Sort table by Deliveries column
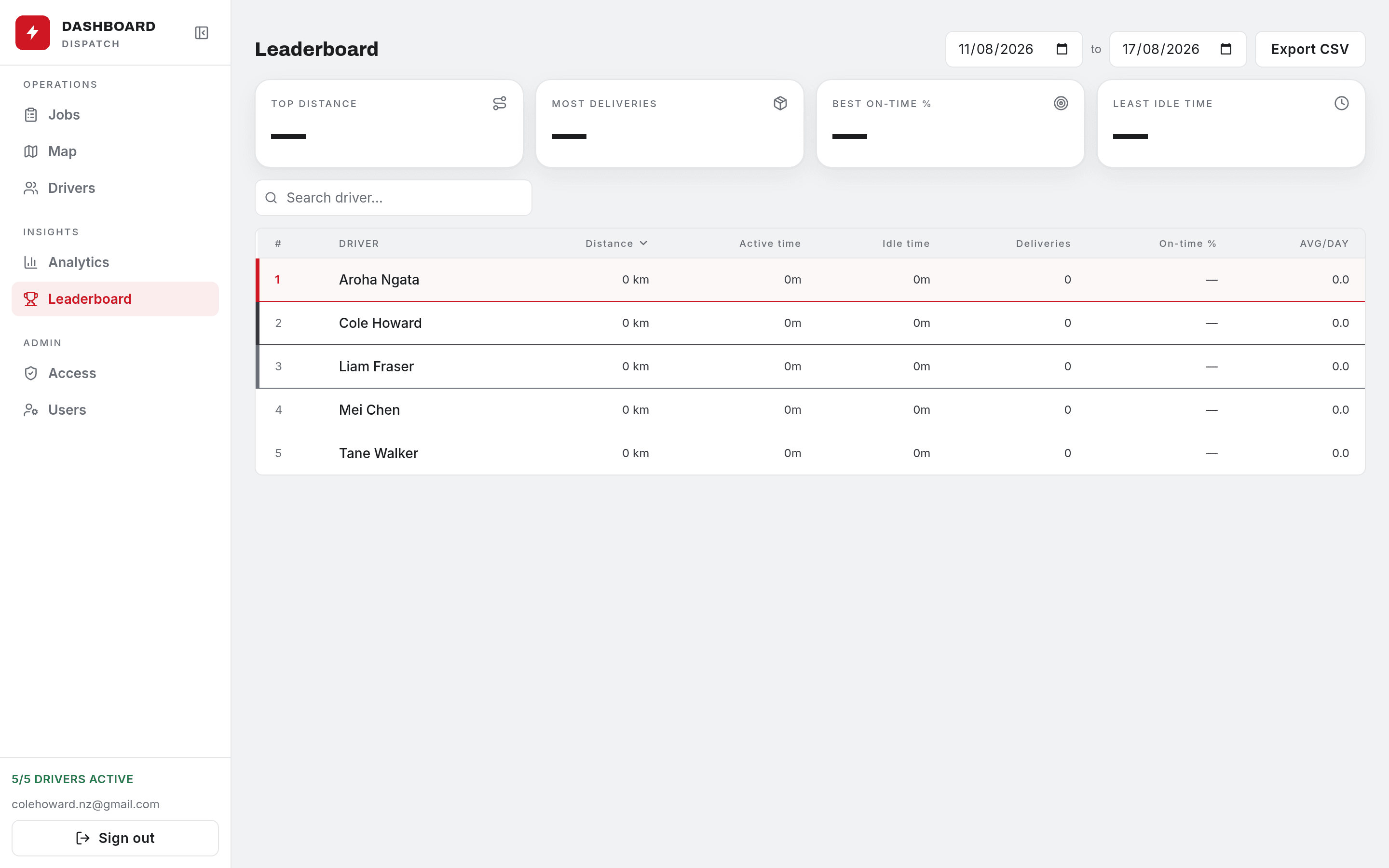The image size is (1389, 868). click(x=1043, y=244)
